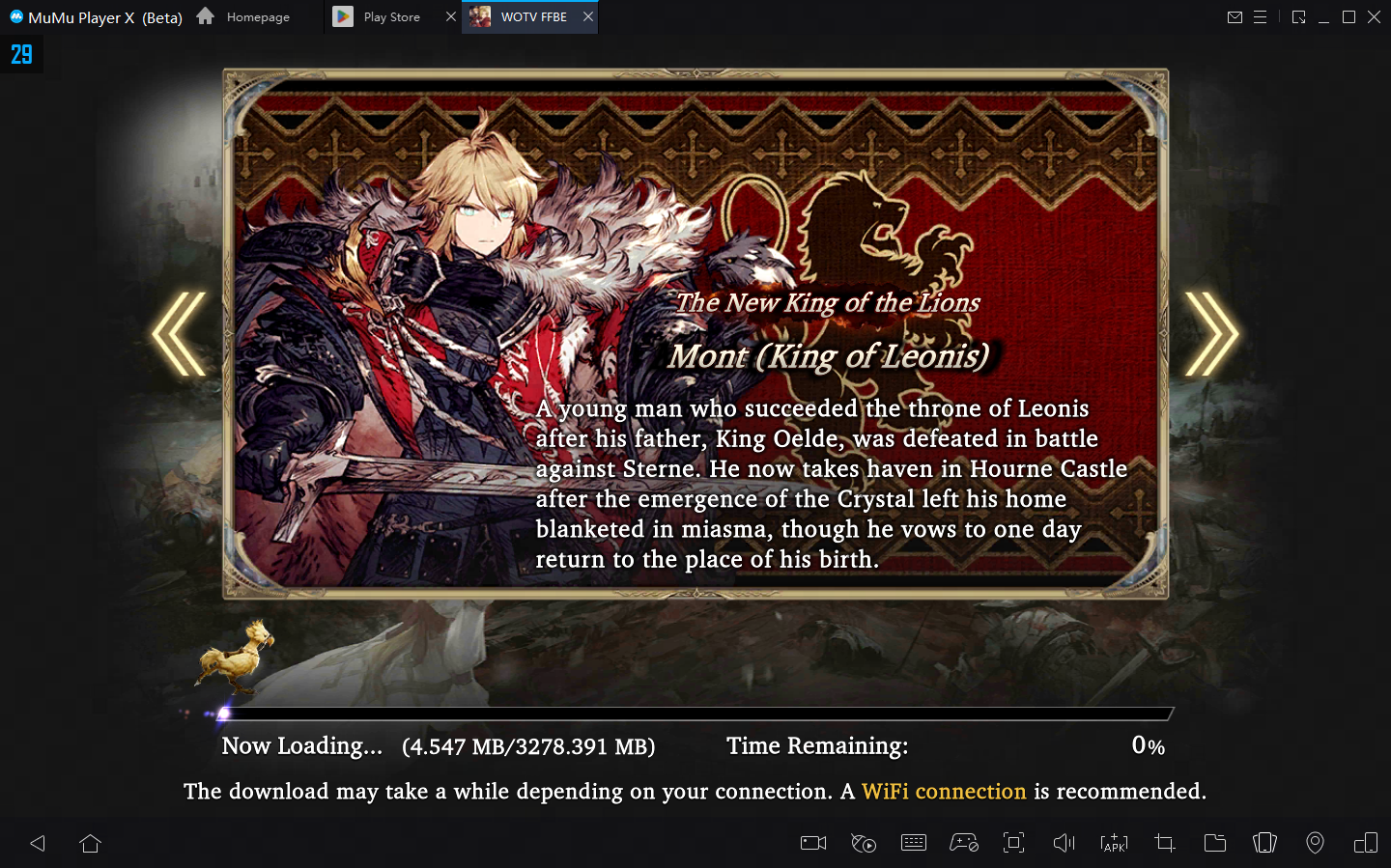The height and width of the screenshot is (868, 1391).
Task: Go to Android home screen
Action: click(x=90, y=843)
